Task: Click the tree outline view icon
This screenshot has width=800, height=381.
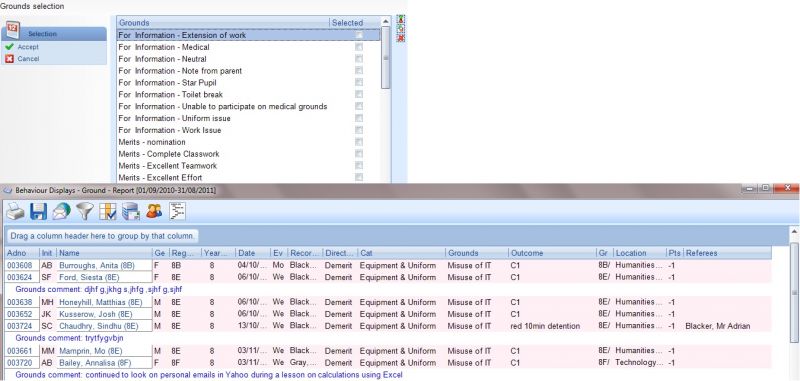Action: point(177,211)
